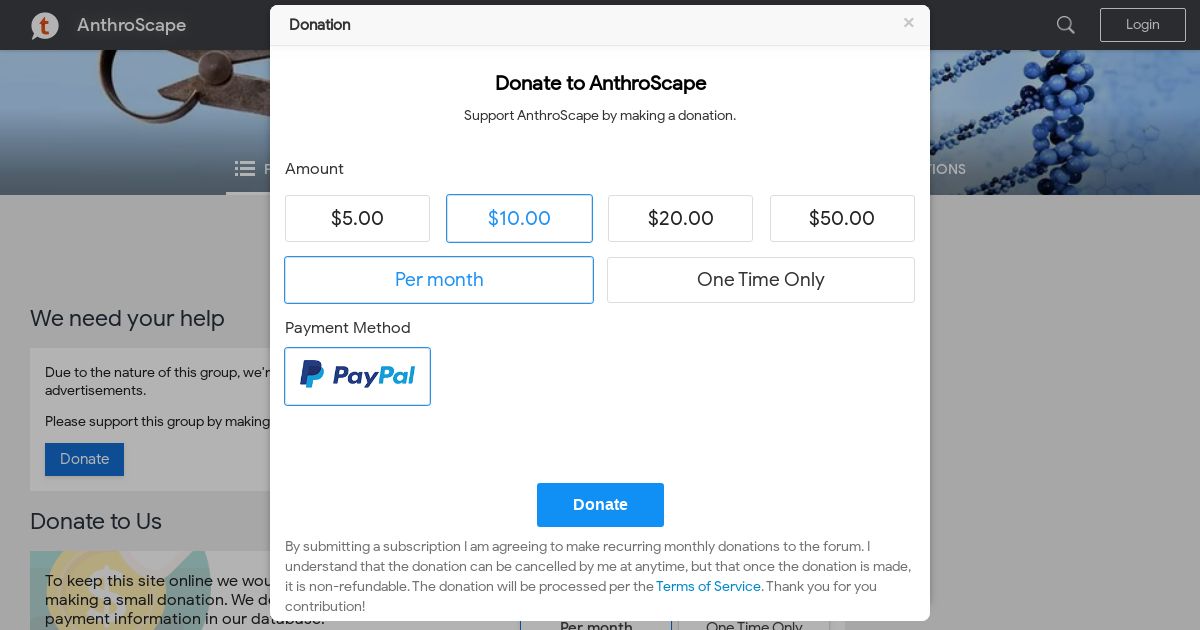The width and height of the screenshot is (1200, 630).
Task: Choose the $5.00 donation amount
Action: (357, 218)
